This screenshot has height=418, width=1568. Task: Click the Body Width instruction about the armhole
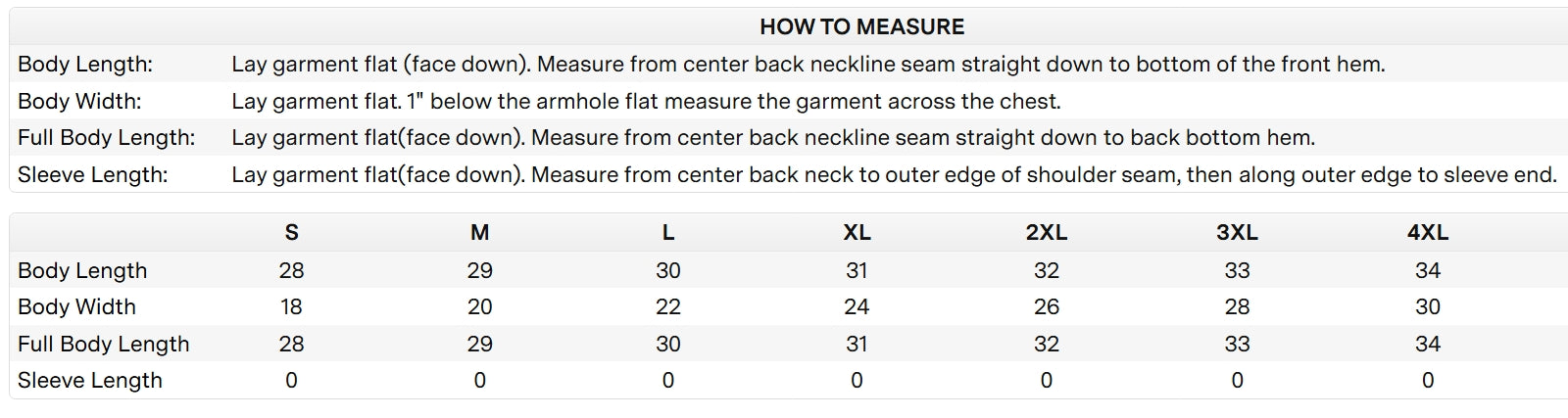(646, 102)
